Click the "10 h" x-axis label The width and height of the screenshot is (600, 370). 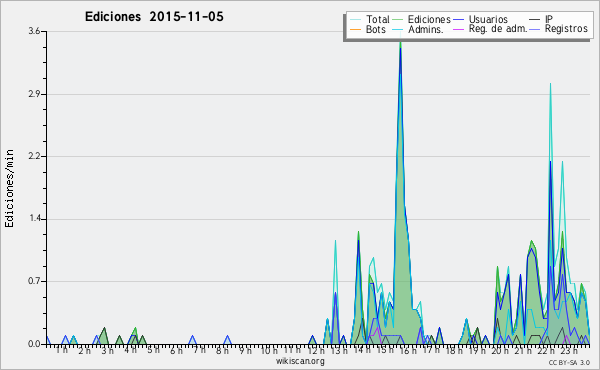click(x=269, y=350)
